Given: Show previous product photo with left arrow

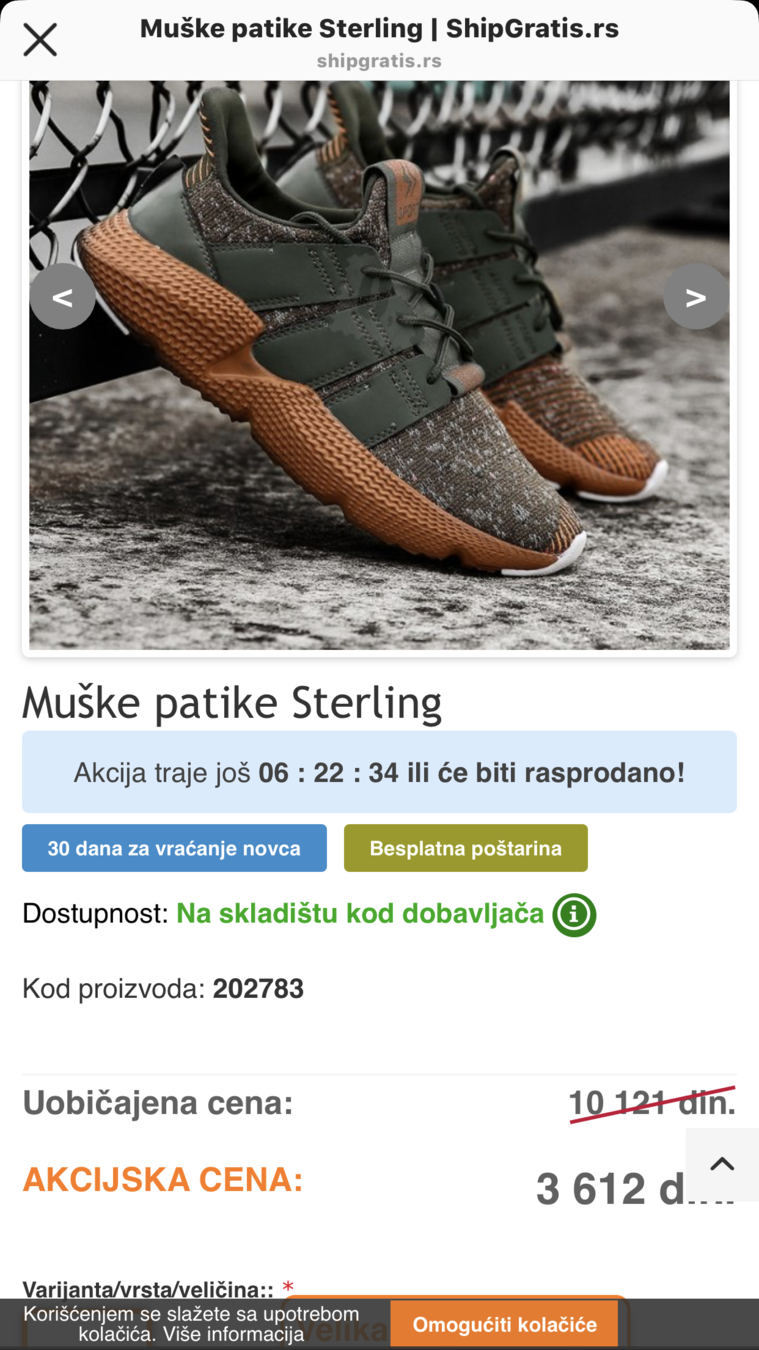Looking at the screenshot, I should point(62,296).
